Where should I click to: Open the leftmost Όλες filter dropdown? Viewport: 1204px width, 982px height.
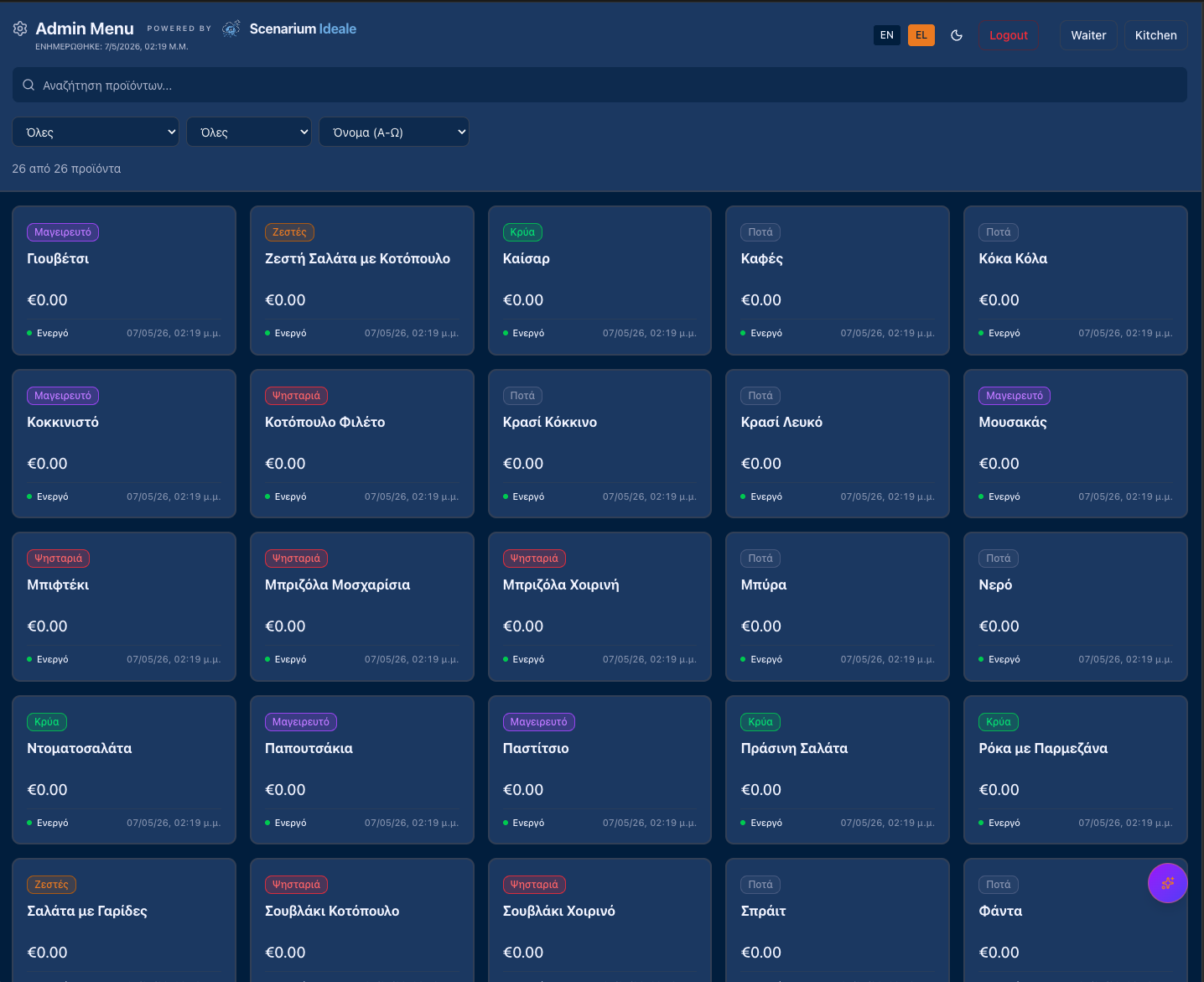96,132
